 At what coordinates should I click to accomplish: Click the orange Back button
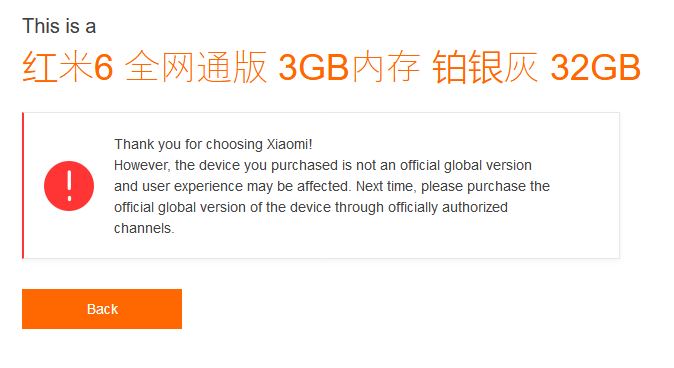[102, 309]
